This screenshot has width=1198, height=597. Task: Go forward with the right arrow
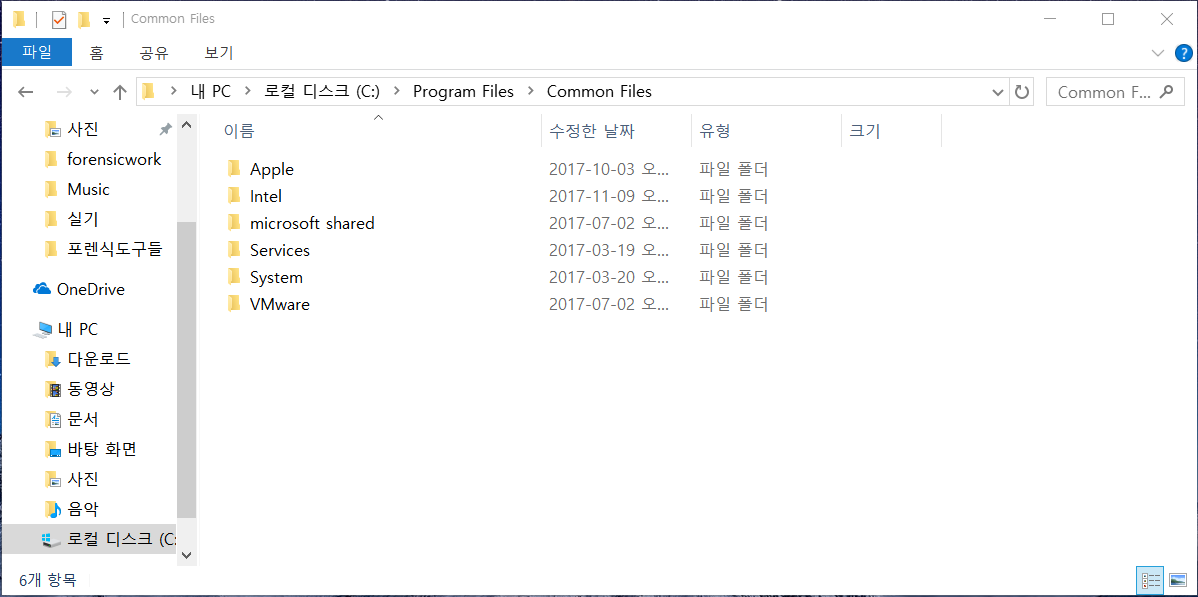click(x=65, y=92)
